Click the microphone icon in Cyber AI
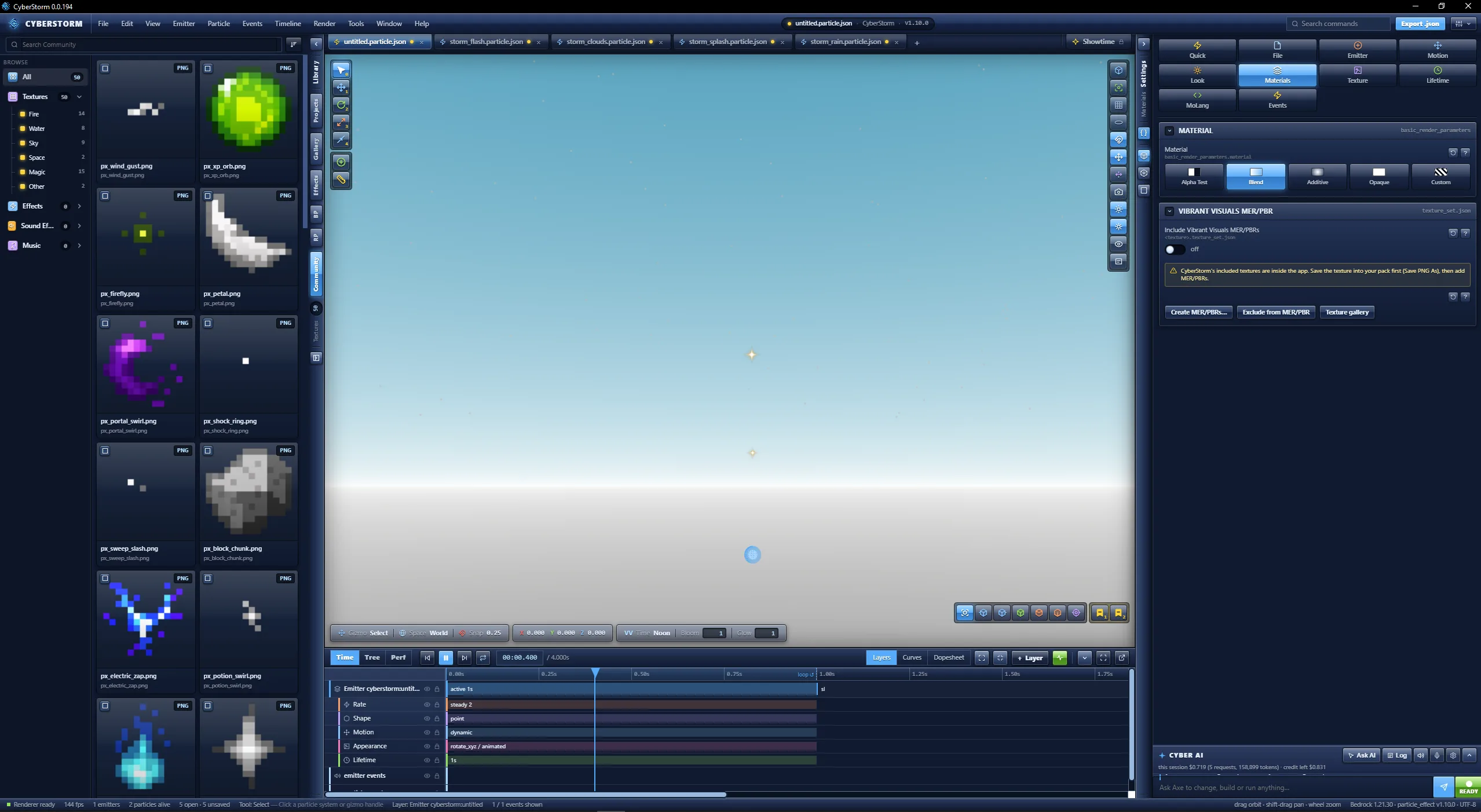This screenshot has height=812, width=1481. 1436,755
